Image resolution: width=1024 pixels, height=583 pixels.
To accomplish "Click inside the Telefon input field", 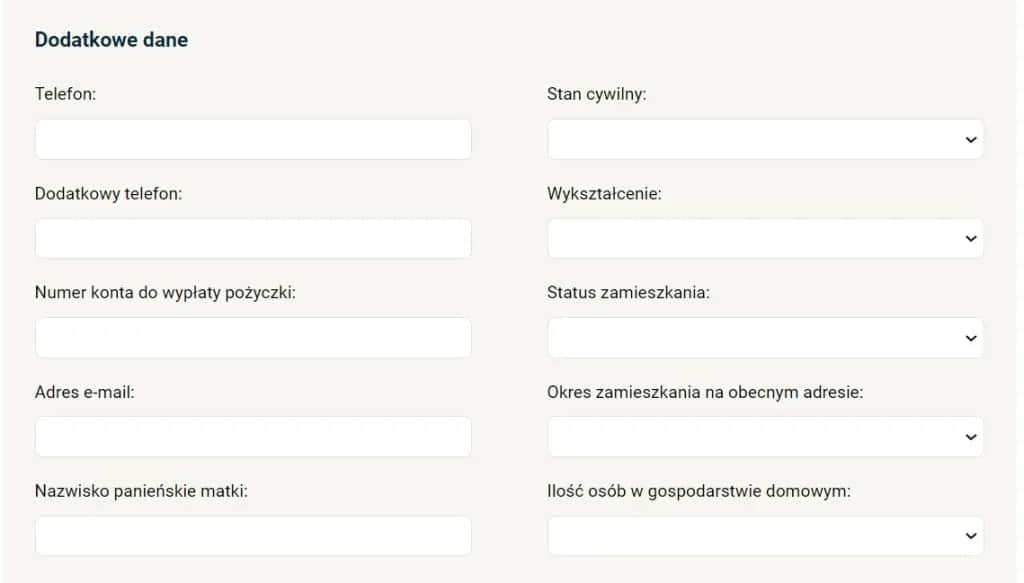I will (252, 139).
